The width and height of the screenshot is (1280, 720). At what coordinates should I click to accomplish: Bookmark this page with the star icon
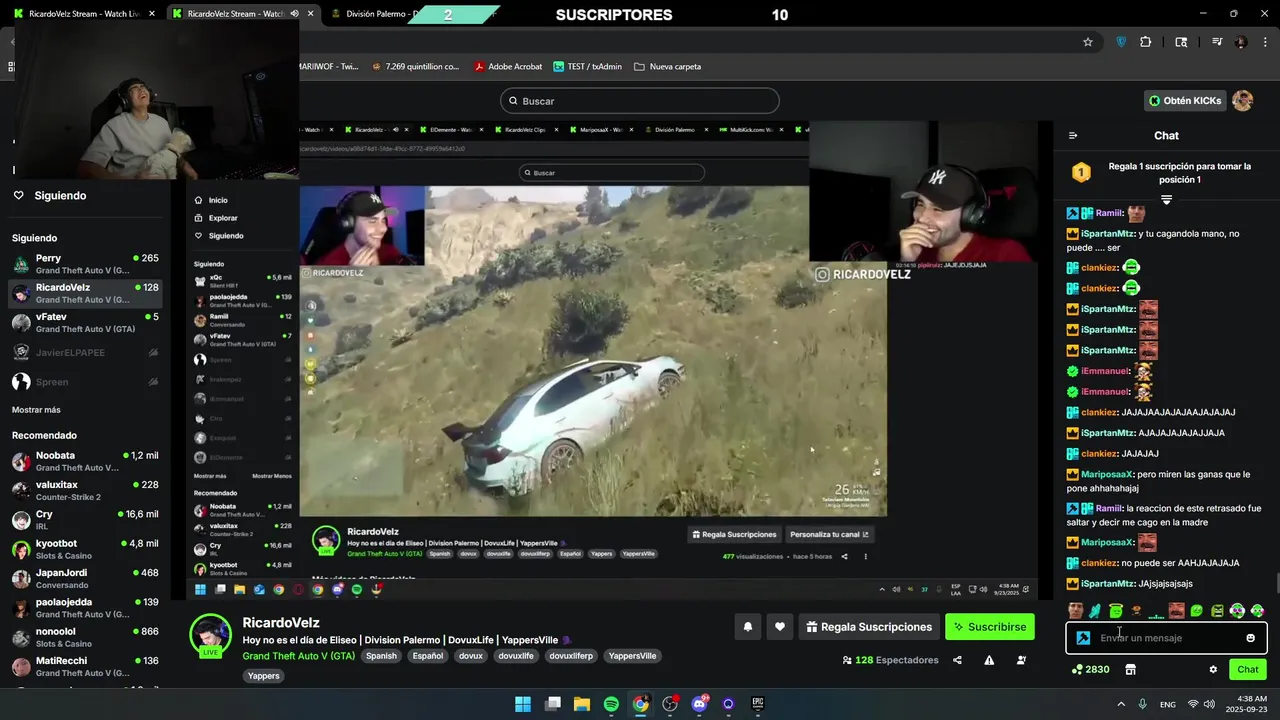1088,42
